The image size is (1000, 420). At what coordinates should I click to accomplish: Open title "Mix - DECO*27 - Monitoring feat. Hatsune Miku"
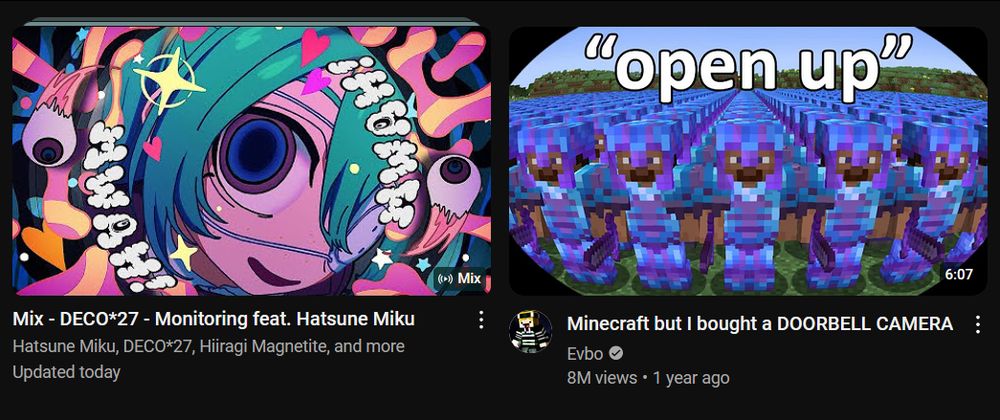click(x=214, y=319)
